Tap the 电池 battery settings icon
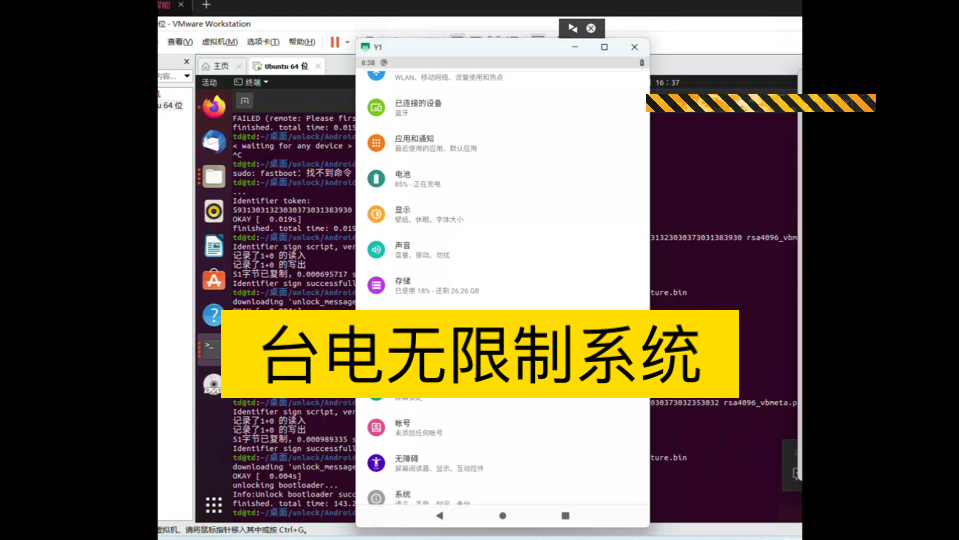Image resolution: width=959 pixels, height=540 pixels. (376, 179)
